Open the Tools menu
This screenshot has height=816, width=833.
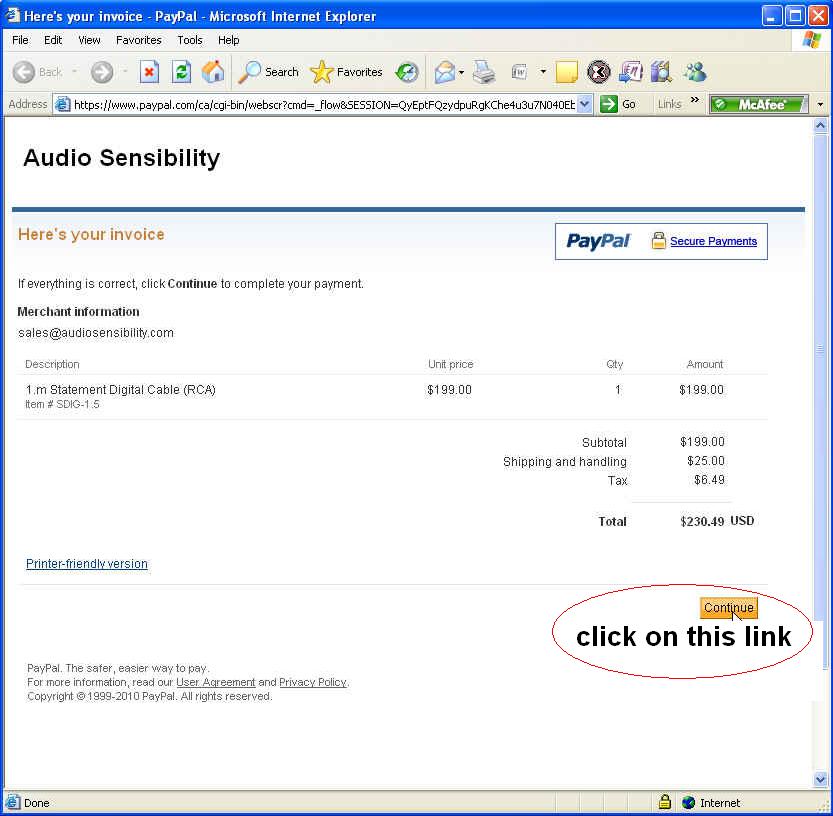[190, 40]
